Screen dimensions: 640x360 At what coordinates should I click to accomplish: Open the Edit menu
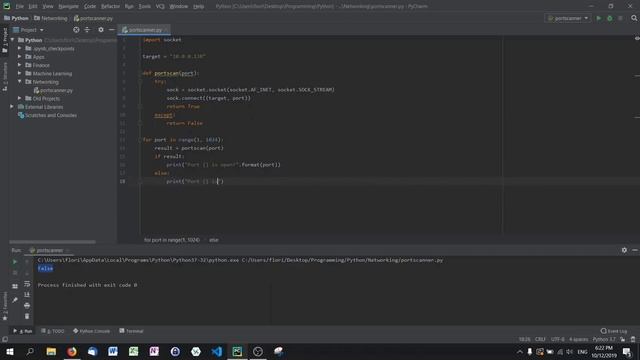pyautogui.click(x=33, y=7)
